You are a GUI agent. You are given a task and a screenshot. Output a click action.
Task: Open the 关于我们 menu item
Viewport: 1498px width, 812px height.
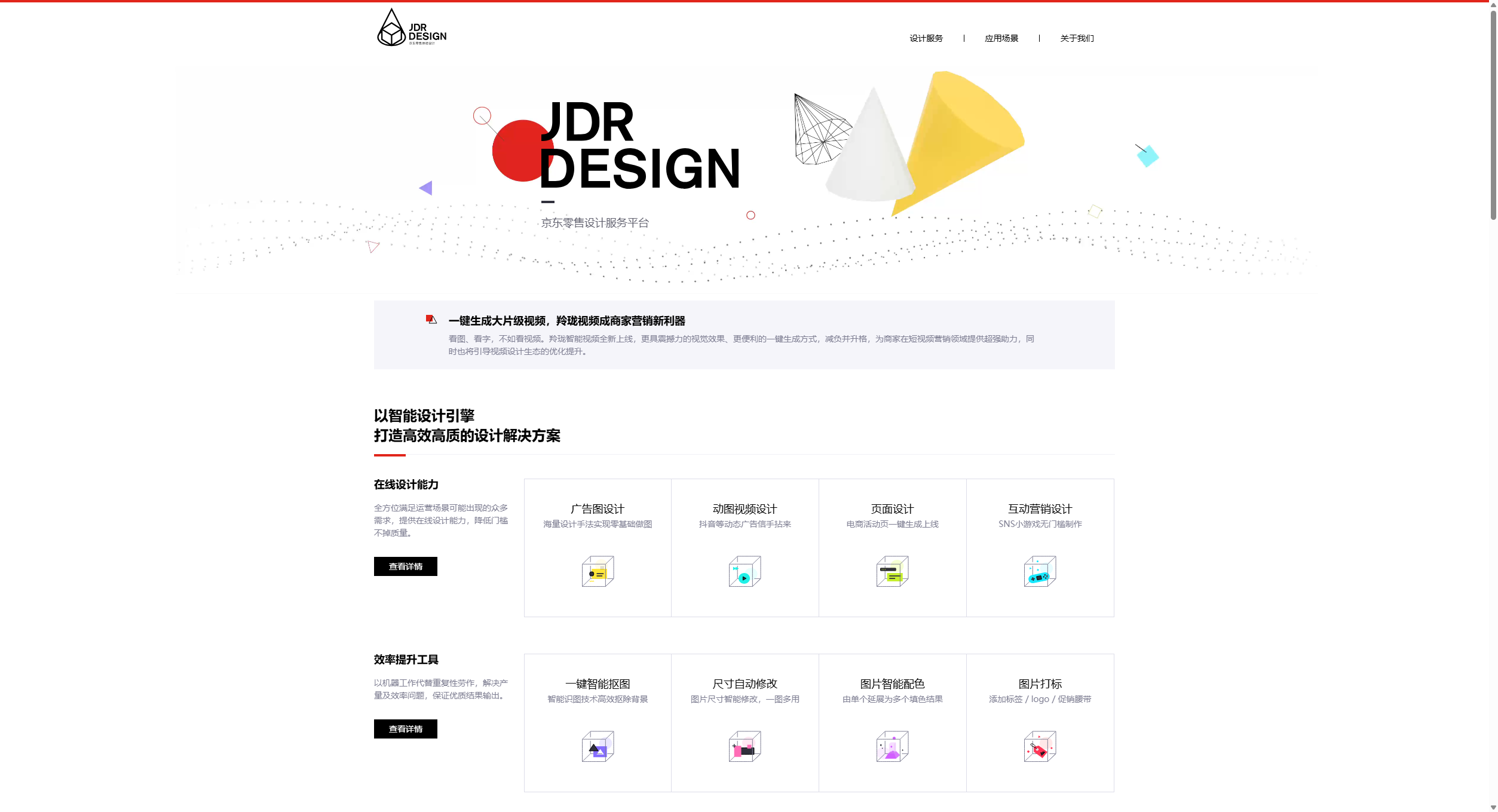1077,38
